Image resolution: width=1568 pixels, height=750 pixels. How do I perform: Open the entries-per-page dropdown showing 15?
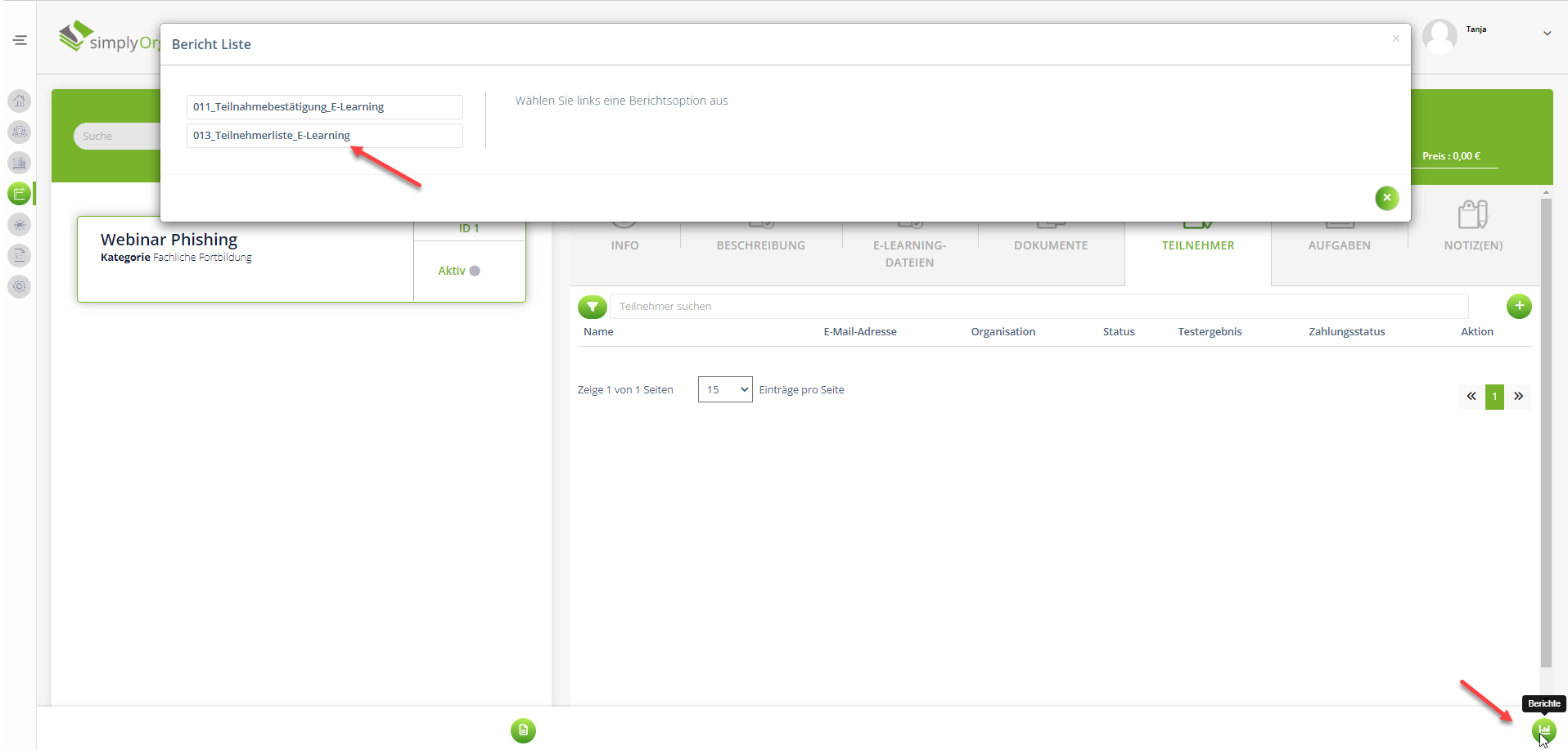(x=724, y=389)
